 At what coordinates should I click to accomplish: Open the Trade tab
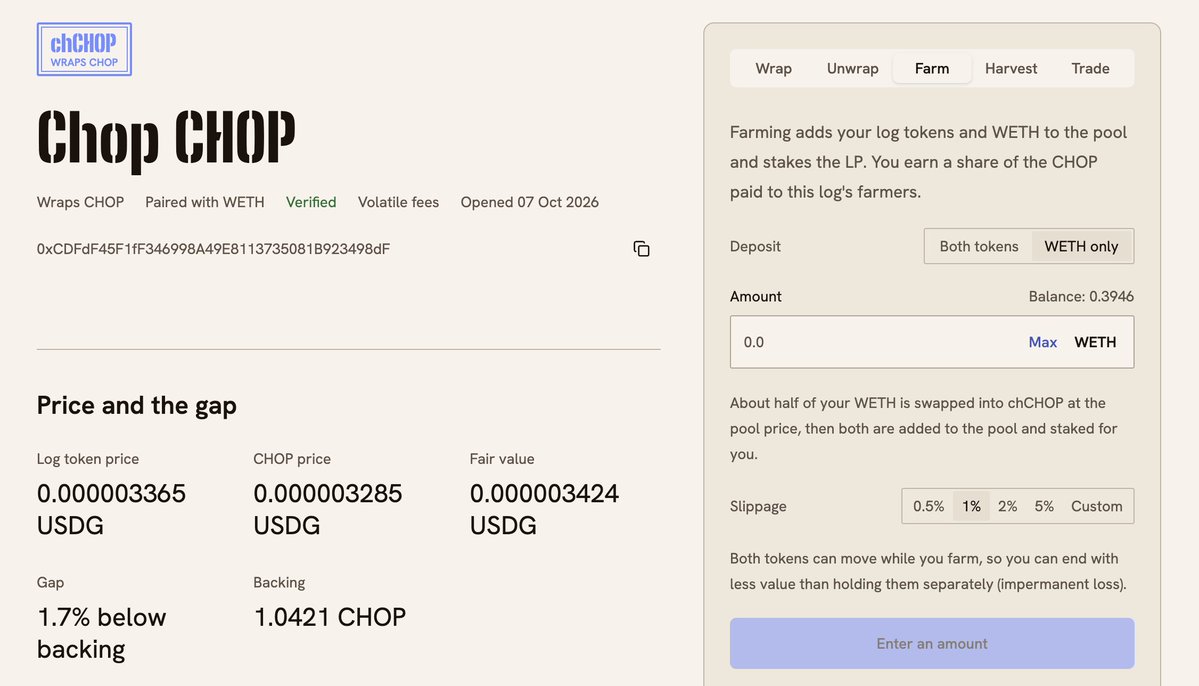1090,68
